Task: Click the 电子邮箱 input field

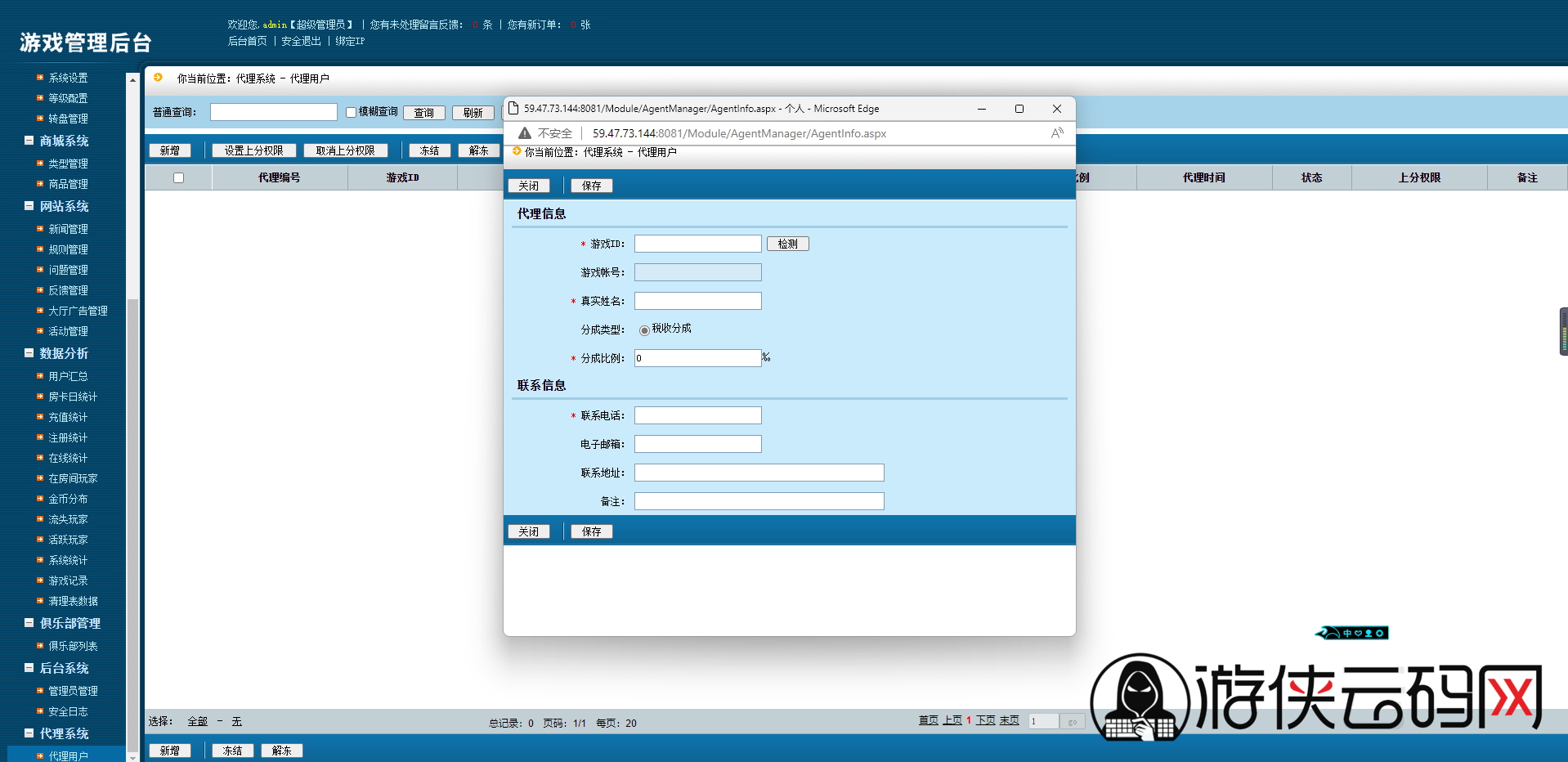Action: [698, 444]
